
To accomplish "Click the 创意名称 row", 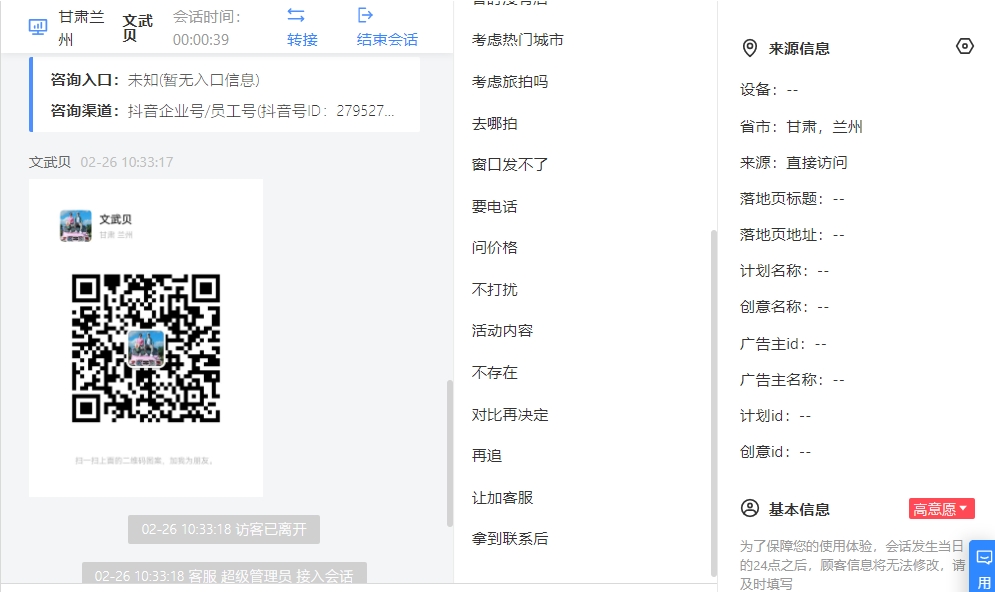I will [x=784, y=307].
